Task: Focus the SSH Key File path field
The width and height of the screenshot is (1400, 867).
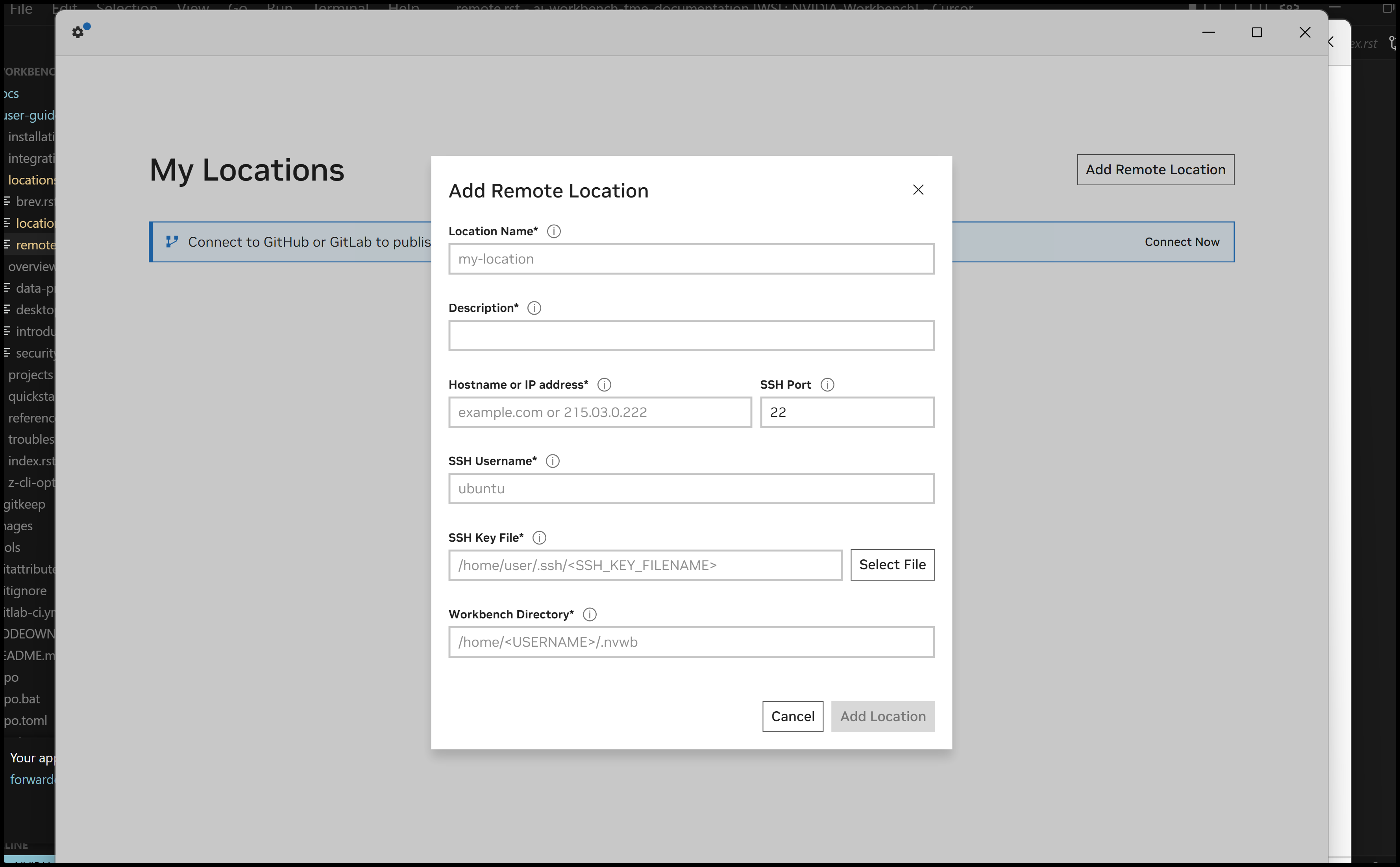Action: click(645, 565)
